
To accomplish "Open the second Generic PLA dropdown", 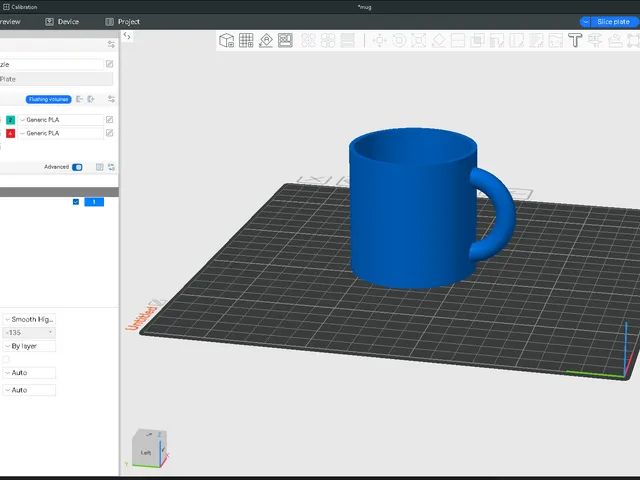I will (x=60, y=133).
